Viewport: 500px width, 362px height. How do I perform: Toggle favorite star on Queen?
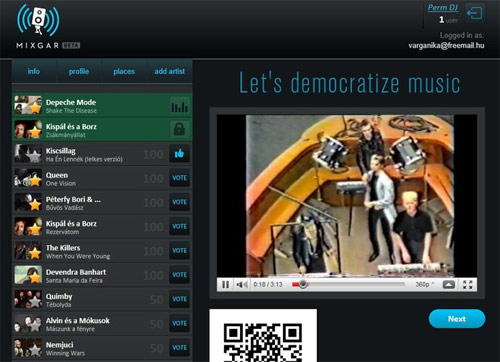[35, 181]
